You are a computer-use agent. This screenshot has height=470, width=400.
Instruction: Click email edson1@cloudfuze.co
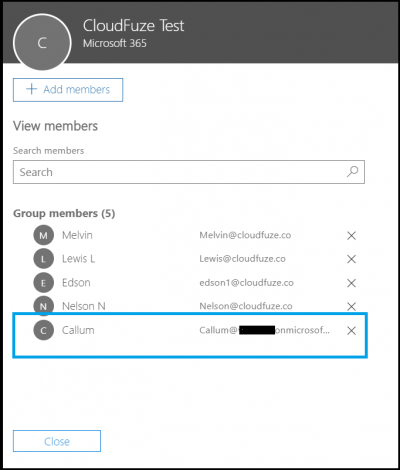point(246,283)
